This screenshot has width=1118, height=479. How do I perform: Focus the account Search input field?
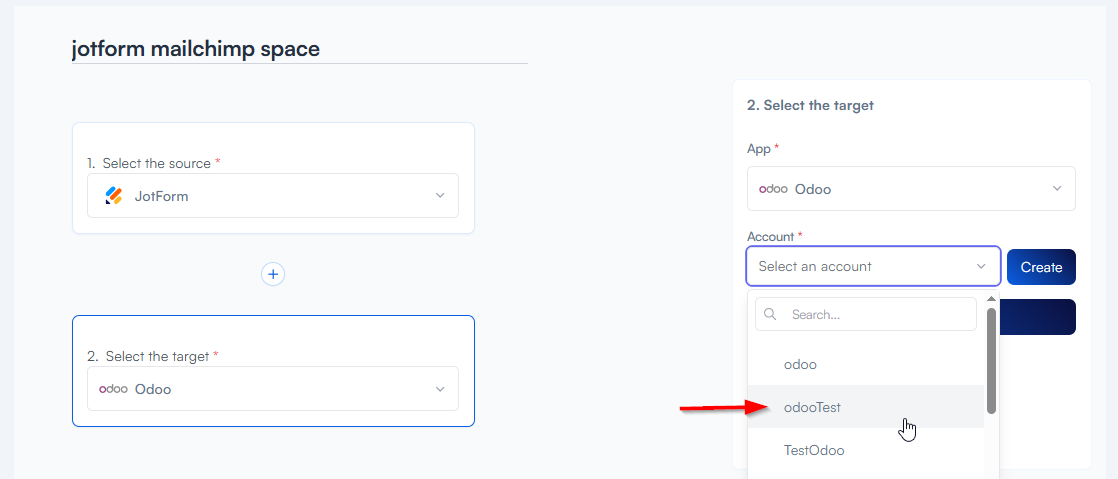click(876, 314)
